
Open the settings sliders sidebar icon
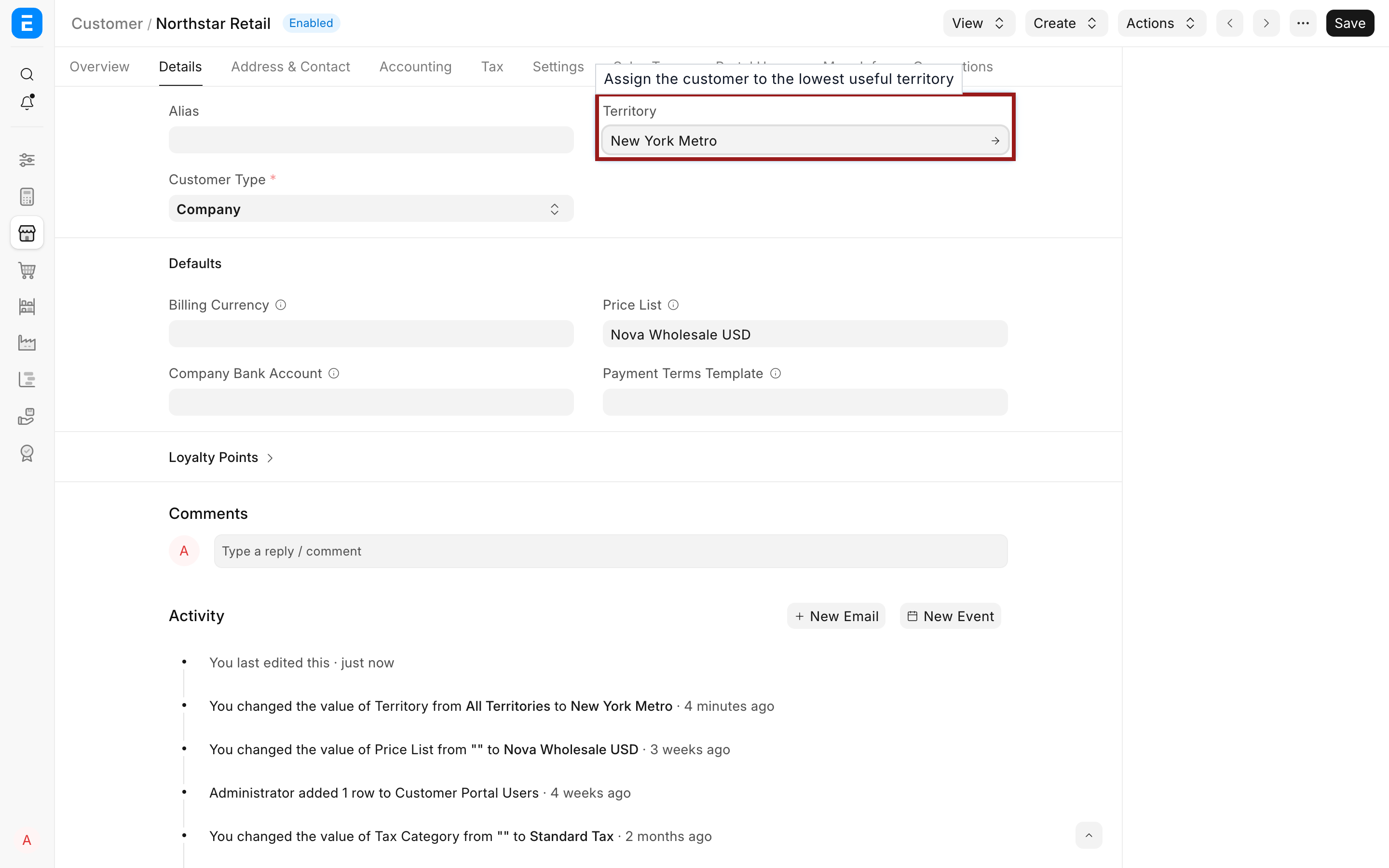coord(27,160)
